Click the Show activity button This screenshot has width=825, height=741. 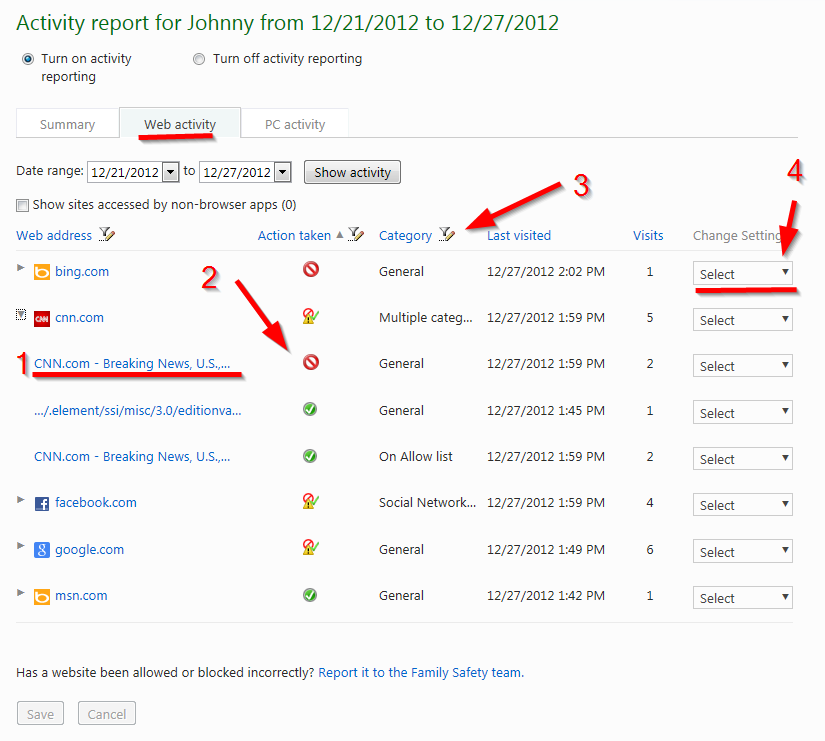coord(352,172)
